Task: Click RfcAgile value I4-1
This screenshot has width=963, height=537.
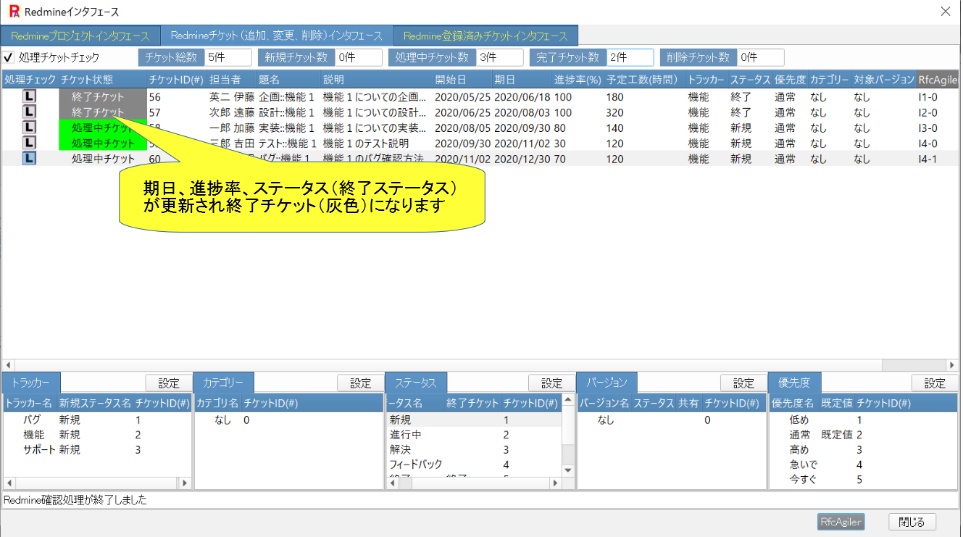Action: 927,158
